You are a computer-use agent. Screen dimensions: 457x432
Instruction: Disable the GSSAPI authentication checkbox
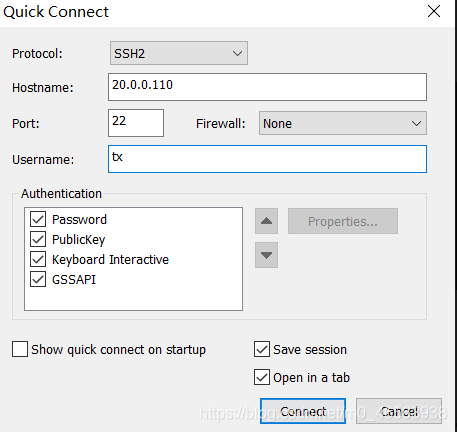pos(38,279)
